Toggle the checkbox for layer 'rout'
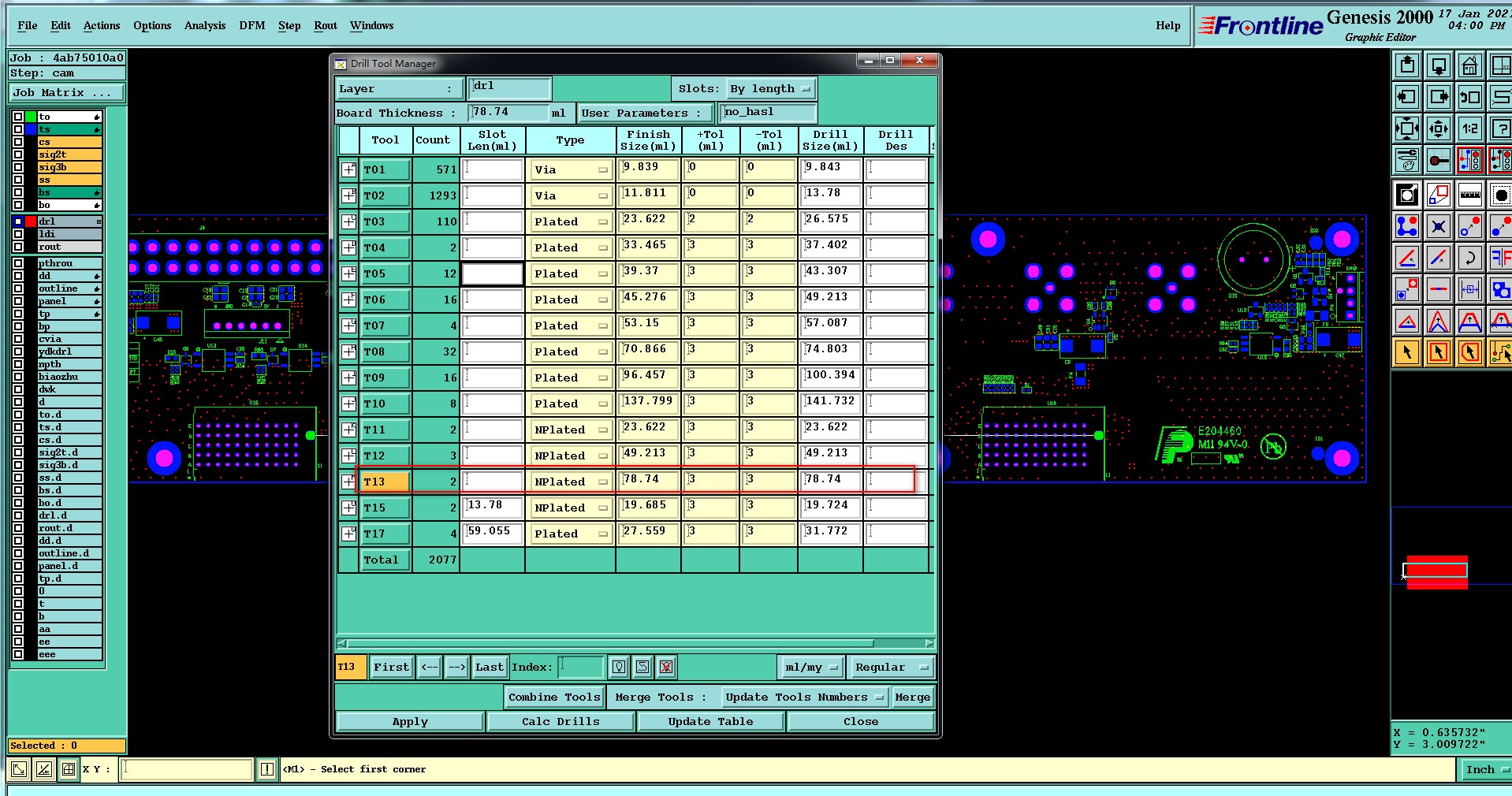 tap(17, 247)
